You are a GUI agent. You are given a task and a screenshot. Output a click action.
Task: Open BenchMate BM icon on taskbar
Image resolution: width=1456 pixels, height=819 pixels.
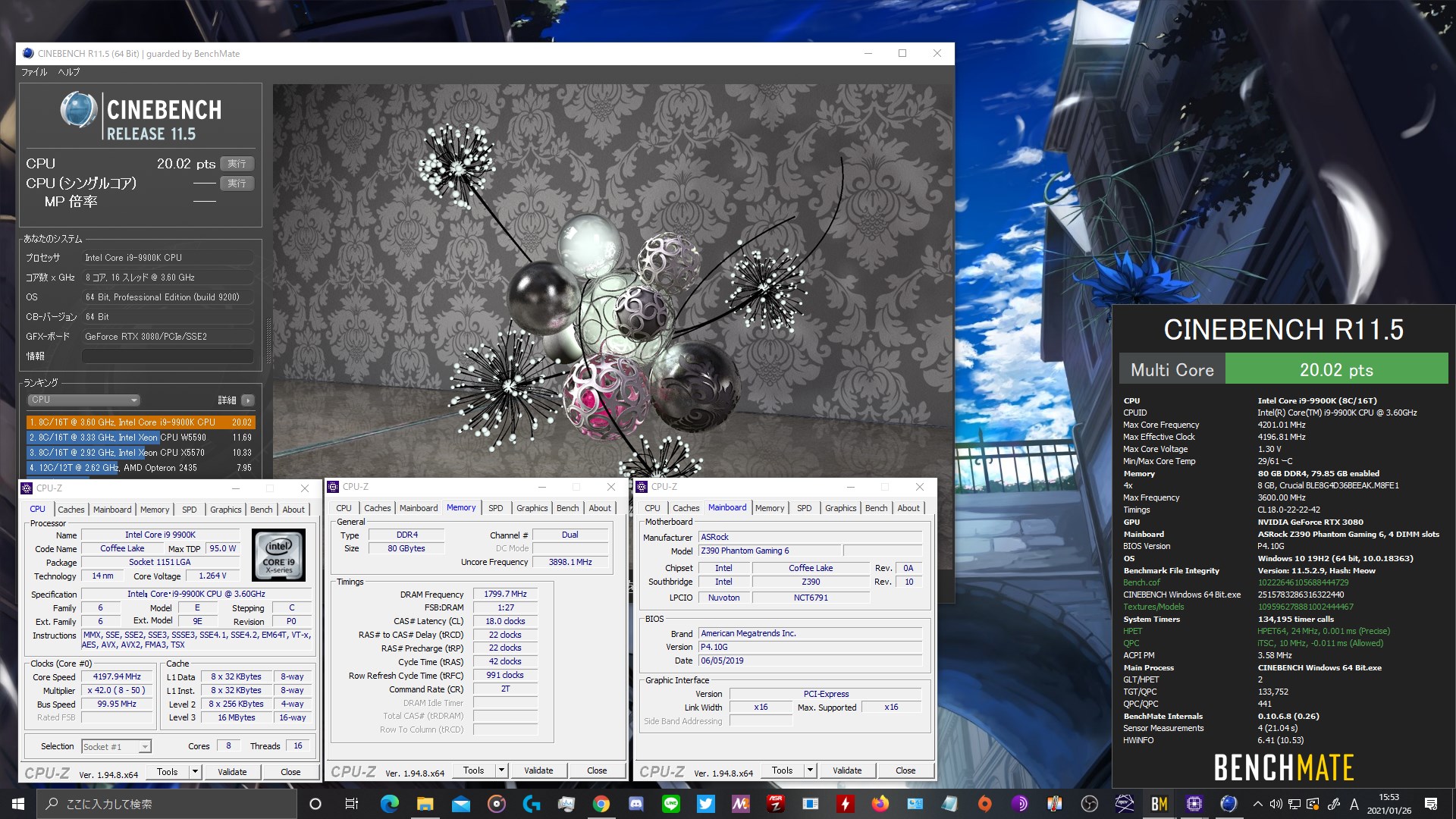pyautogui.click(x=1159, y=804)
